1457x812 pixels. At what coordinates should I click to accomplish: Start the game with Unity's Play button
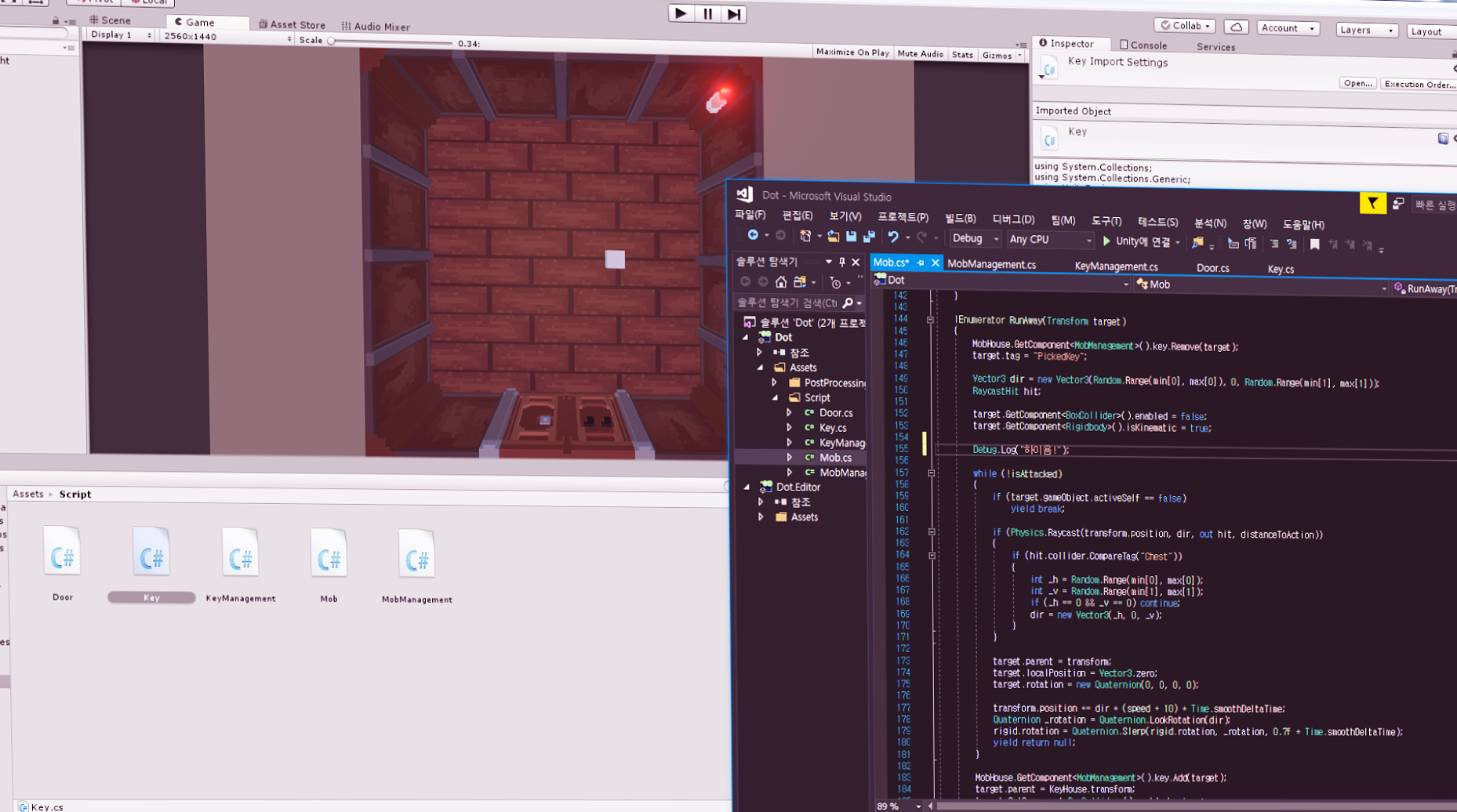click(x=681, y=13)
